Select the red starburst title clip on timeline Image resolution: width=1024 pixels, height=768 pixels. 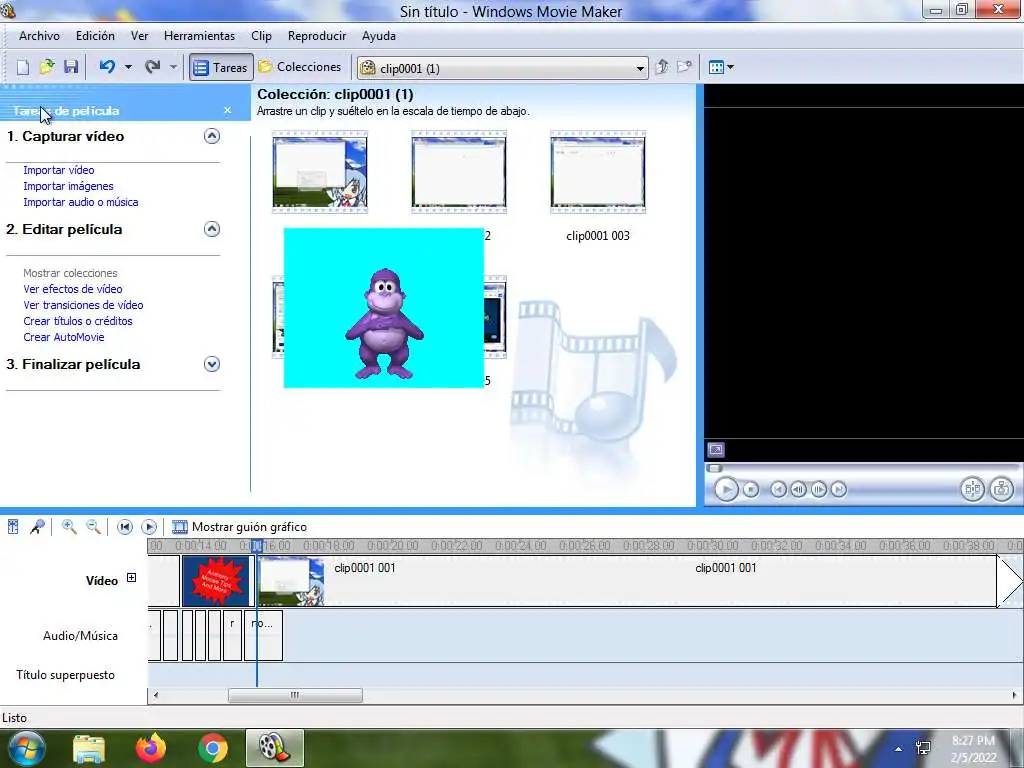point(216,581)
